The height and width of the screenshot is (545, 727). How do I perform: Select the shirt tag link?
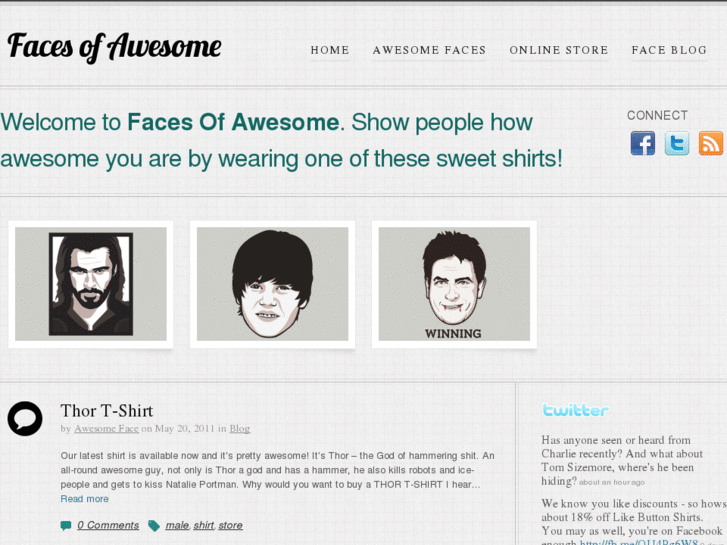[x=204, y=526]
